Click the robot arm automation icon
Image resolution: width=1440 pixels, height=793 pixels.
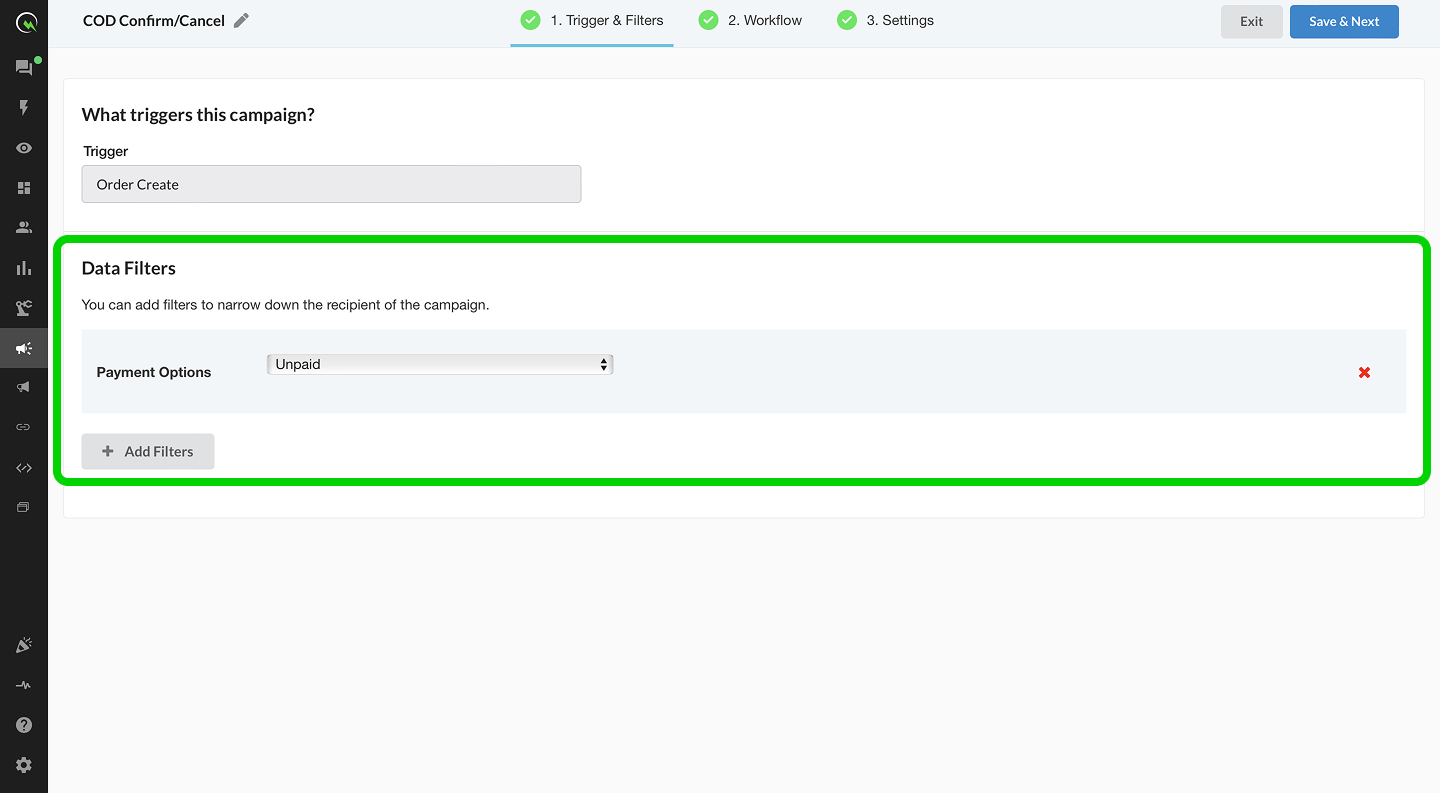click(24, 308)
